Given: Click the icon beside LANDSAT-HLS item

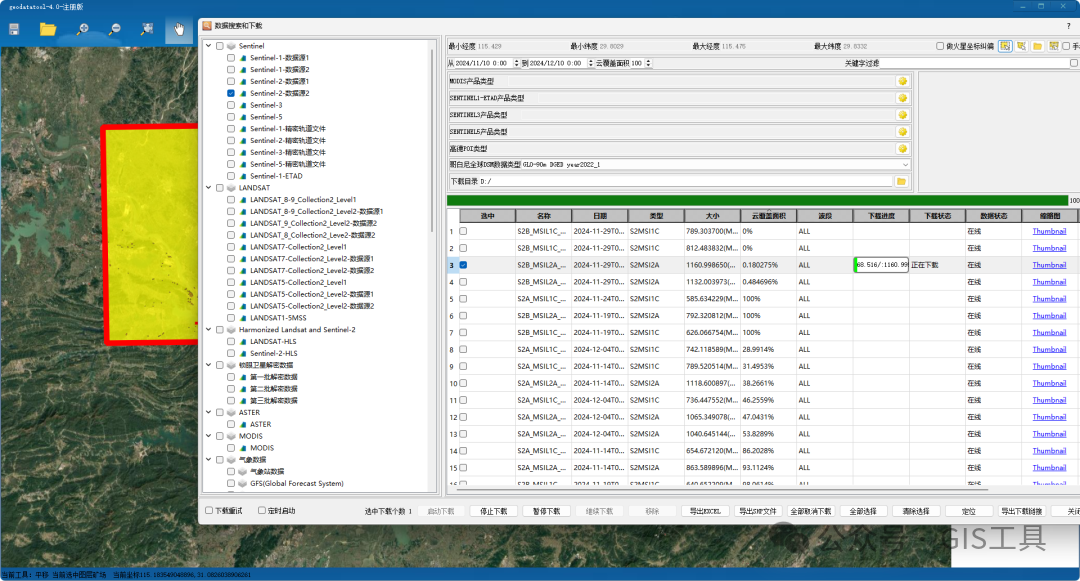Looking at the screenshot, I should (x=243, y=341).
